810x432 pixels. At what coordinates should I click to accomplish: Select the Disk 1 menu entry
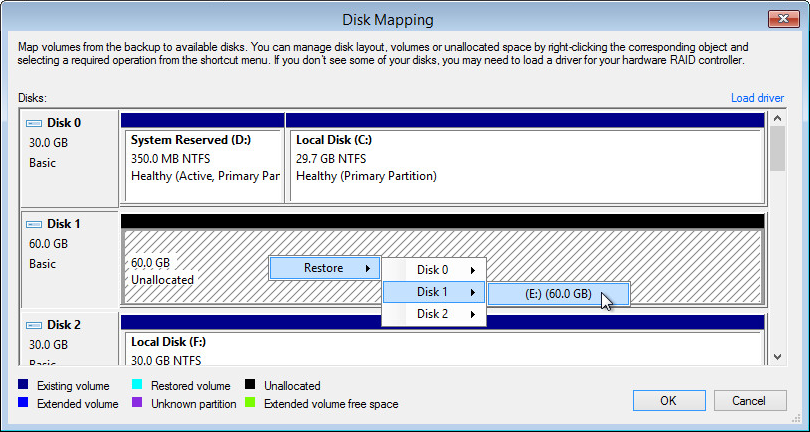tap(434, 292)
